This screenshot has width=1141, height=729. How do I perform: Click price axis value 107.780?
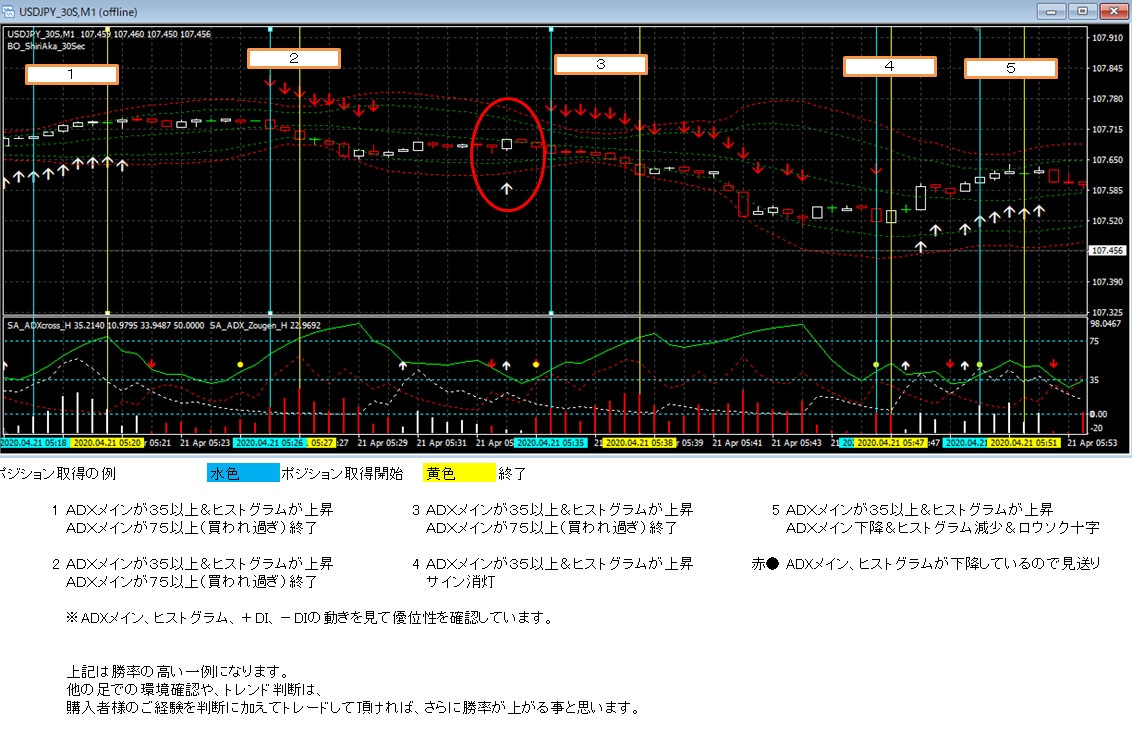click(x=1107, y=99)
